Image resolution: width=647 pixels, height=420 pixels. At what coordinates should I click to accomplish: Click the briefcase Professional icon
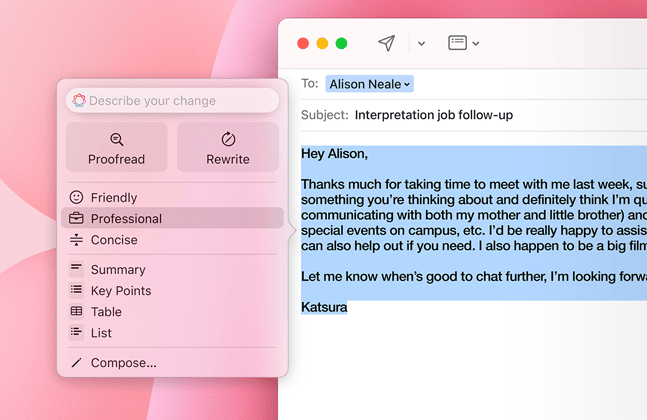pyautogui.click(x=76, y=219)
